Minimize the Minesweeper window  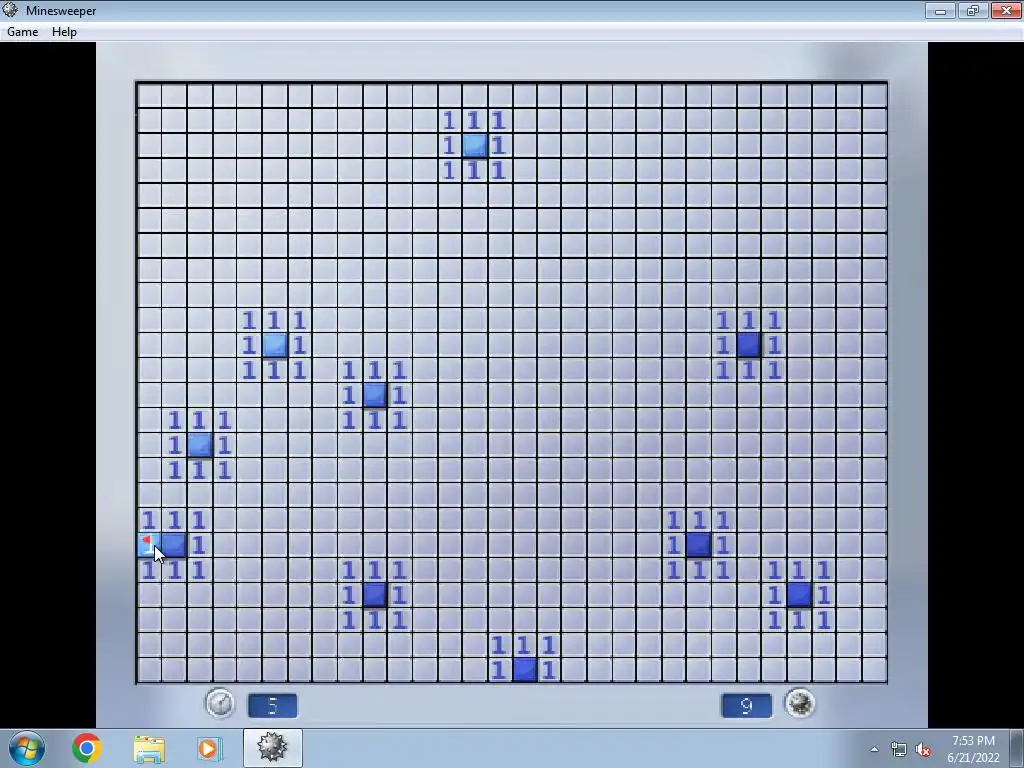tap(940, 10)
